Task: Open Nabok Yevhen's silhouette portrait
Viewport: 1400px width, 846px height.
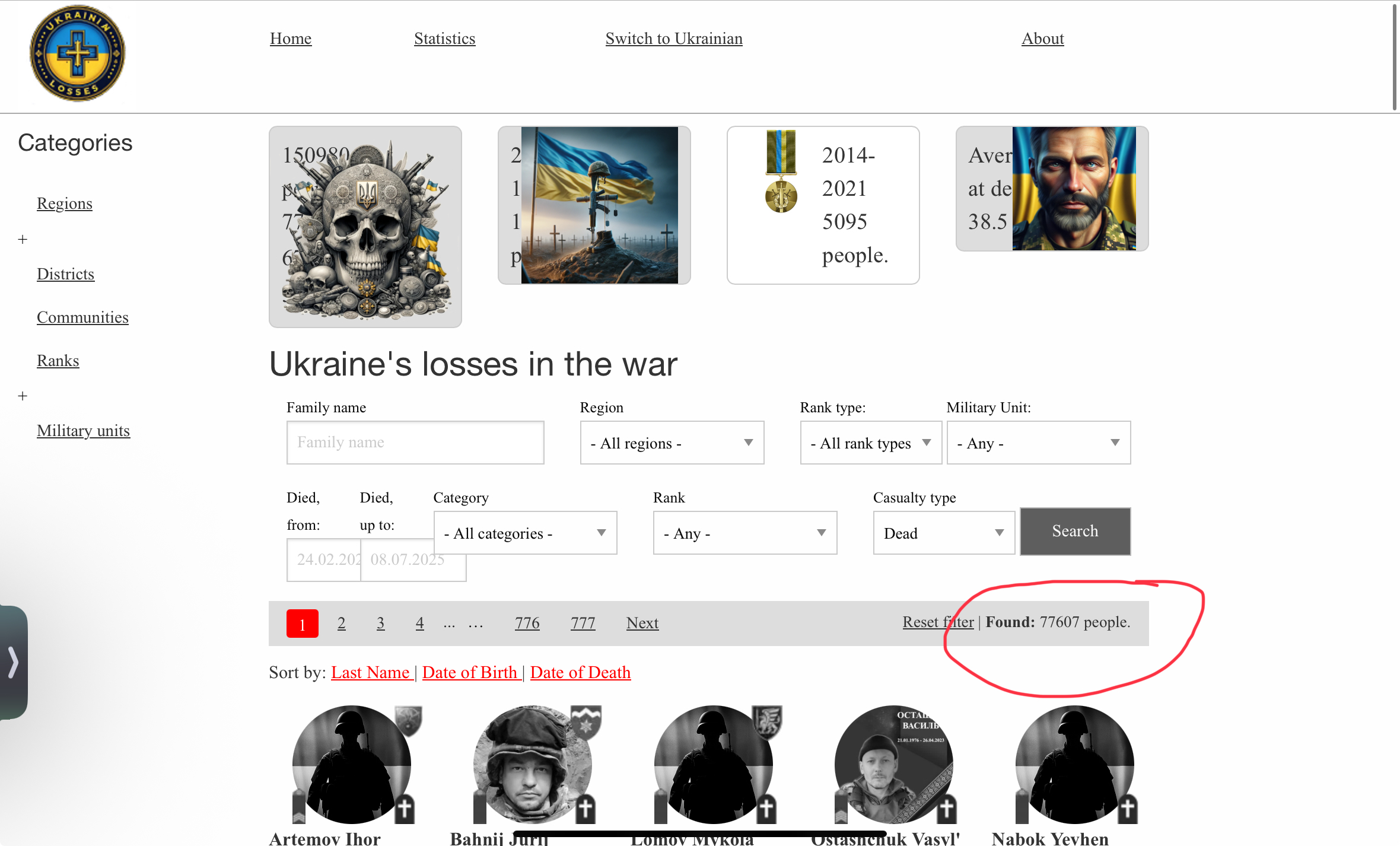Action: [x=1075, y=764]
